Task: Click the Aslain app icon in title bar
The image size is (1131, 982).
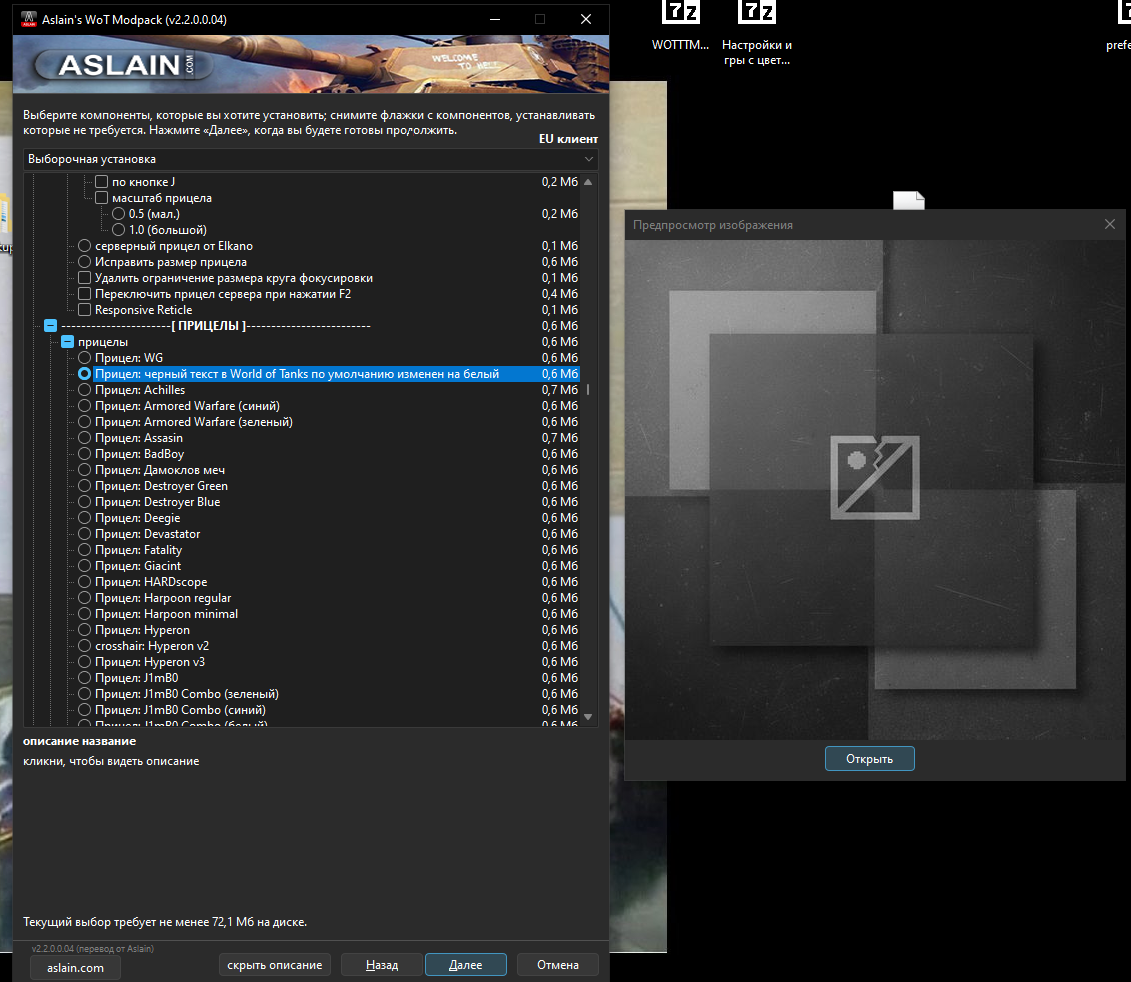Action: click(x=28, y=19)
